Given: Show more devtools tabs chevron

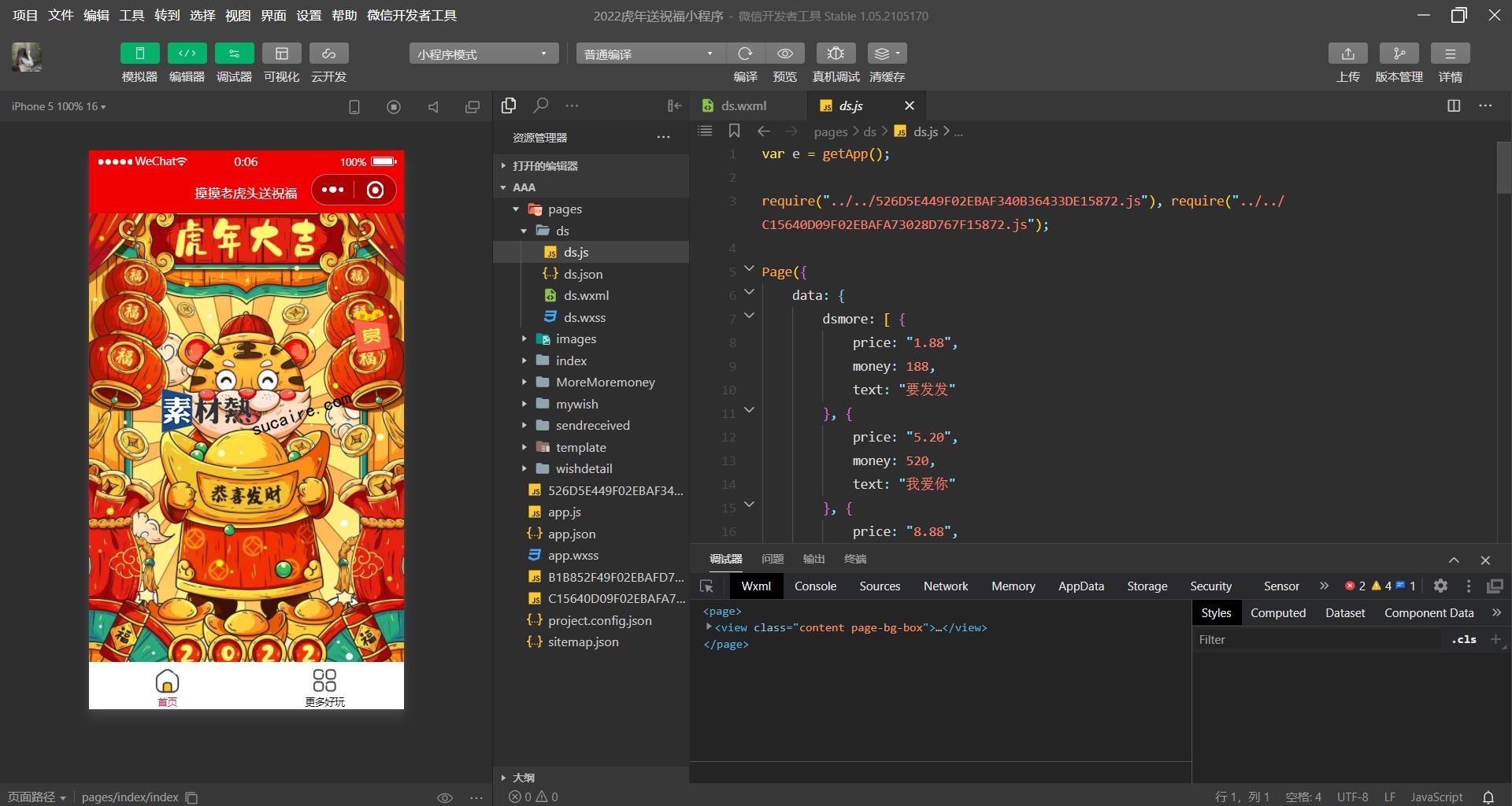Looking at the screenshot, I should pos(1324,586).
